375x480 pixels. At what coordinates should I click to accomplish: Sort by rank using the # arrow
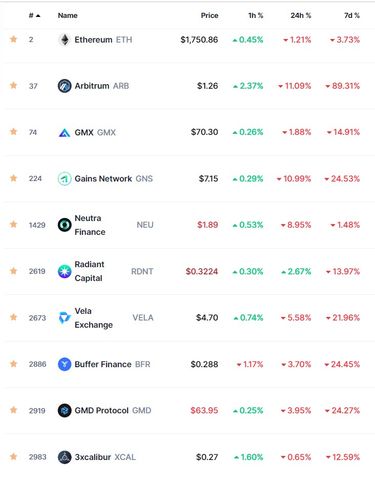click(x=34, y=15)
